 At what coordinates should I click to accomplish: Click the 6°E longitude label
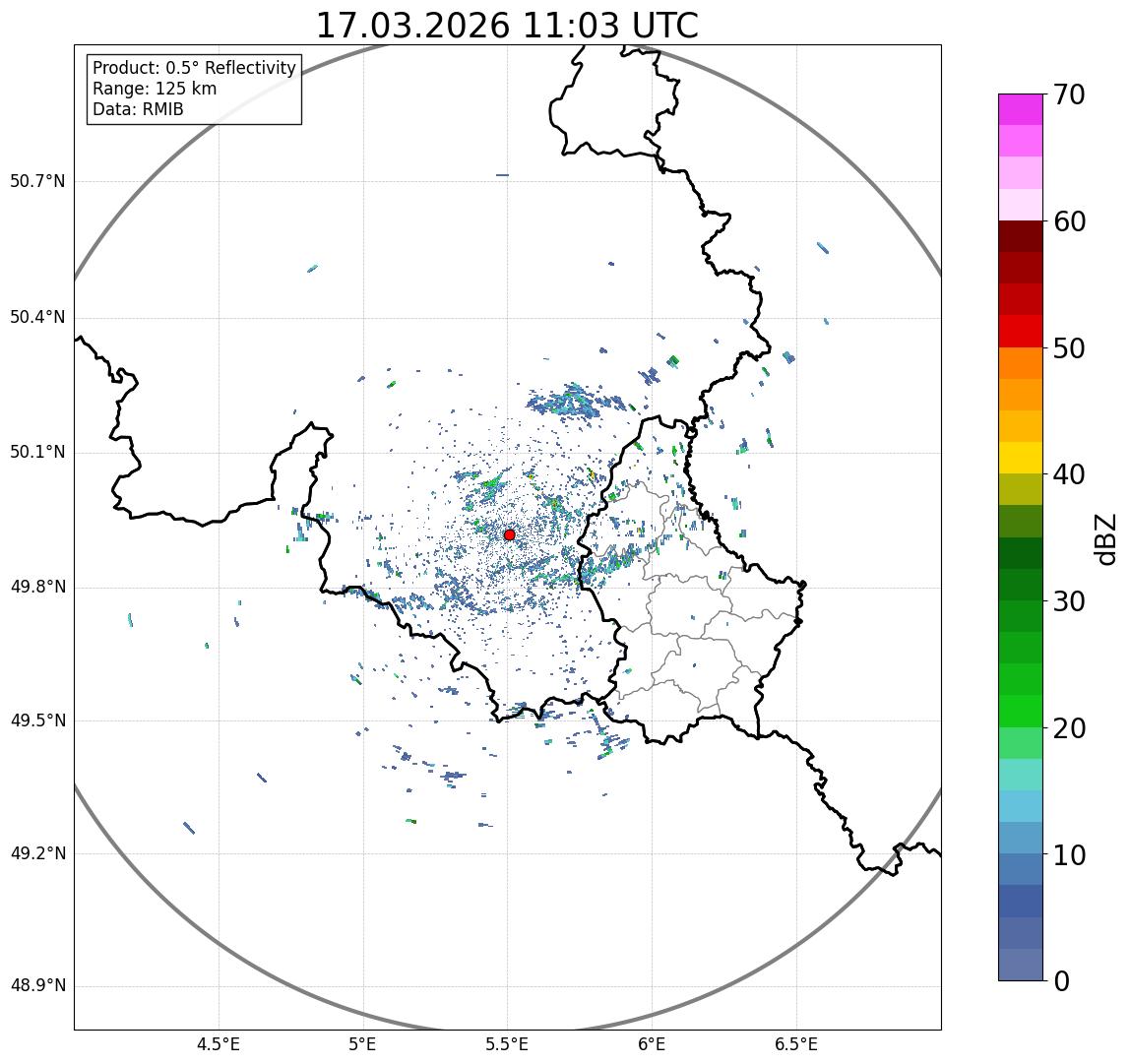coord(653,1044)
